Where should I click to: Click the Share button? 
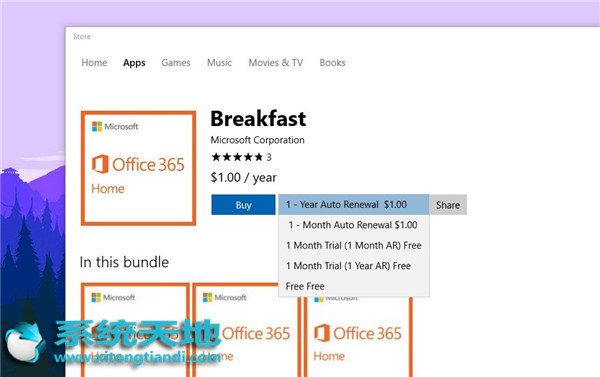[448, 205]
